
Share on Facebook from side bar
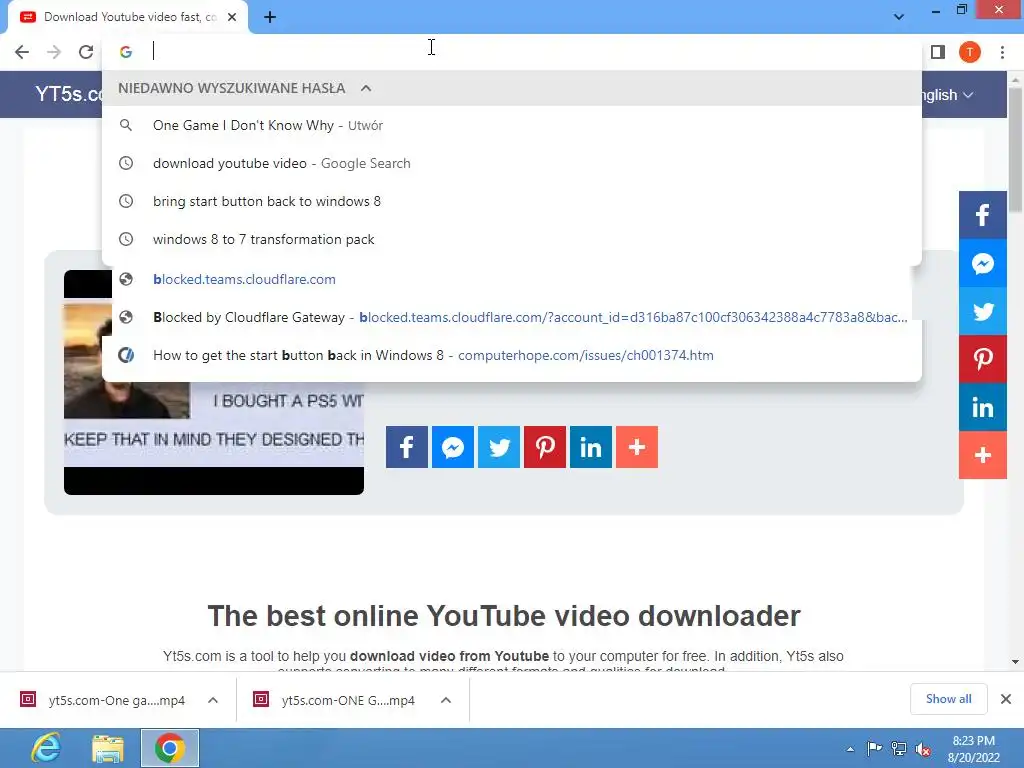point(983,215)
